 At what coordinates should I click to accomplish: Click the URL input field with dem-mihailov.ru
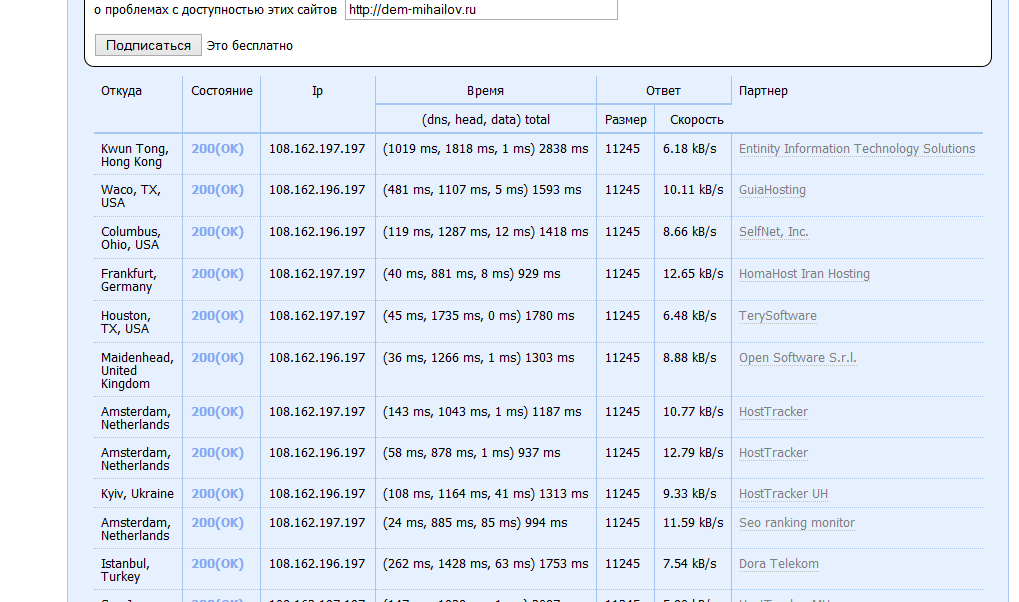[x=480, y=9]
